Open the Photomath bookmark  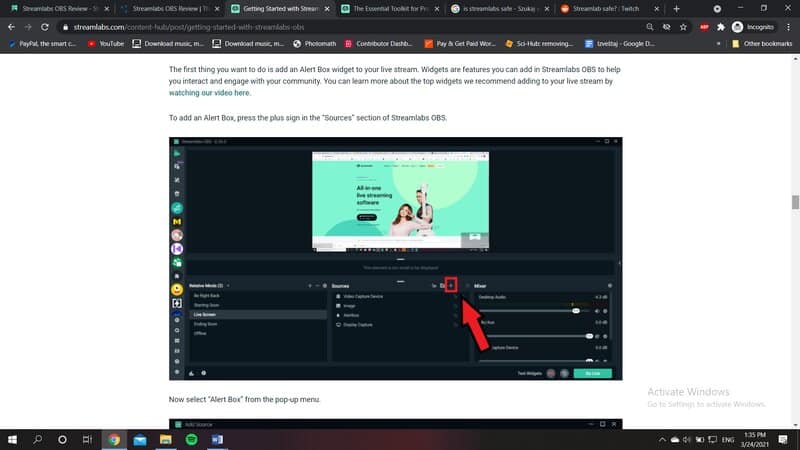point(314,44)
